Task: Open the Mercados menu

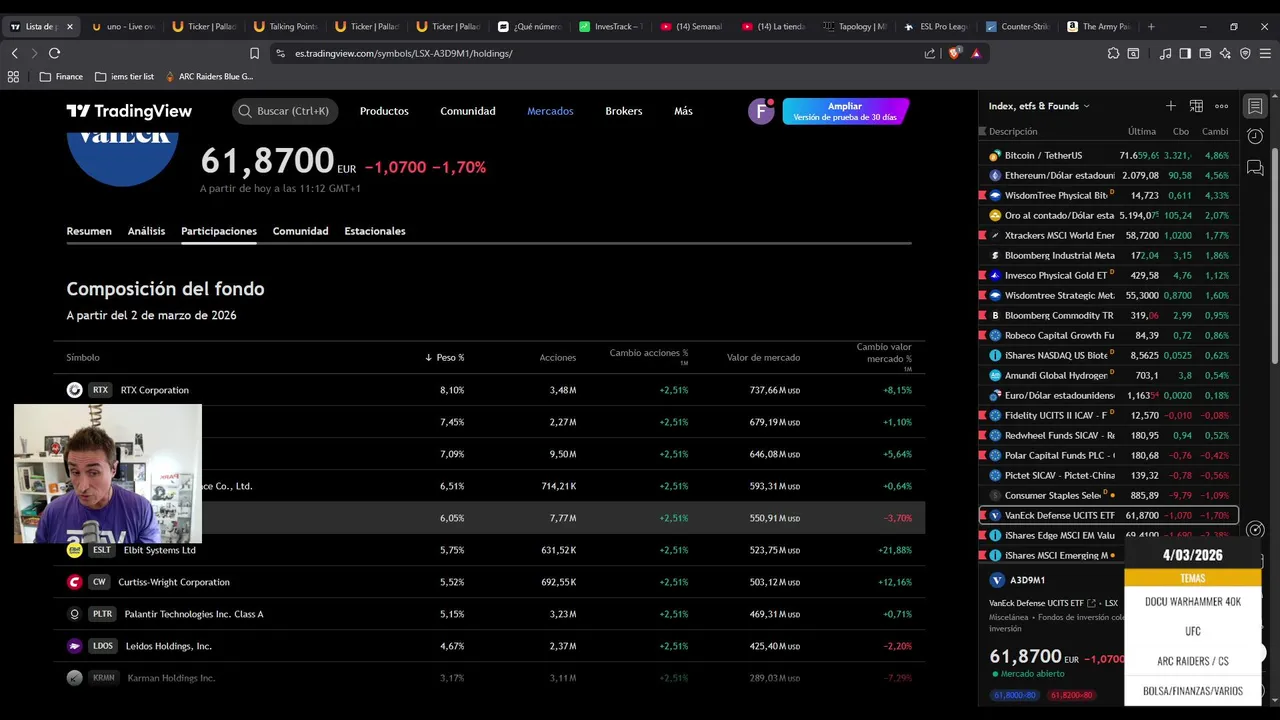Action: (550, 111)
